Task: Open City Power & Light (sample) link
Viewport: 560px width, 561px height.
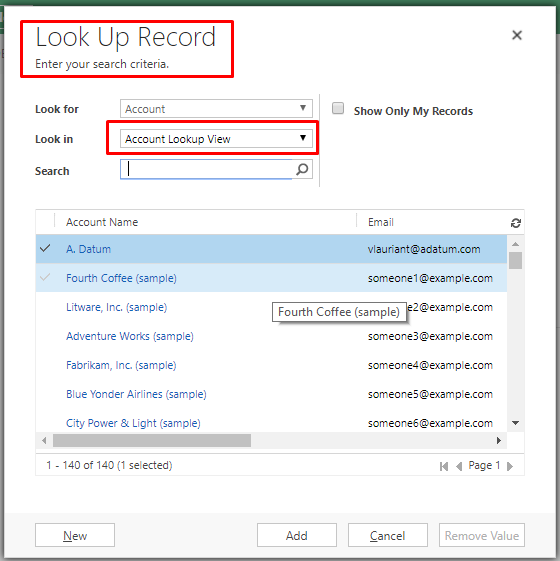Action: 133,423
